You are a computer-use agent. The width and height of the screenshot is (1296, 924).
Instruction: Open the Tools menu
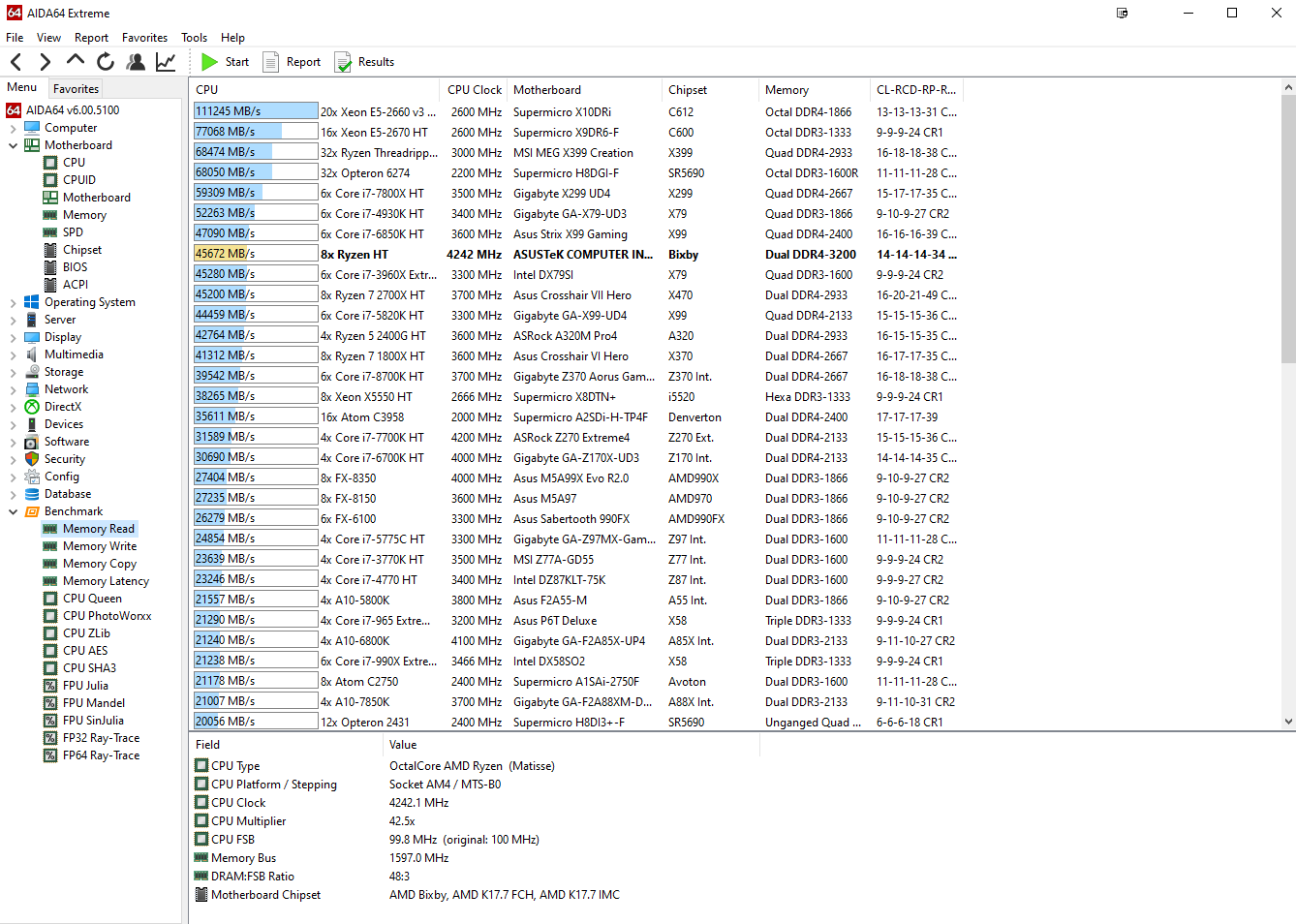(x=194, y=38)
